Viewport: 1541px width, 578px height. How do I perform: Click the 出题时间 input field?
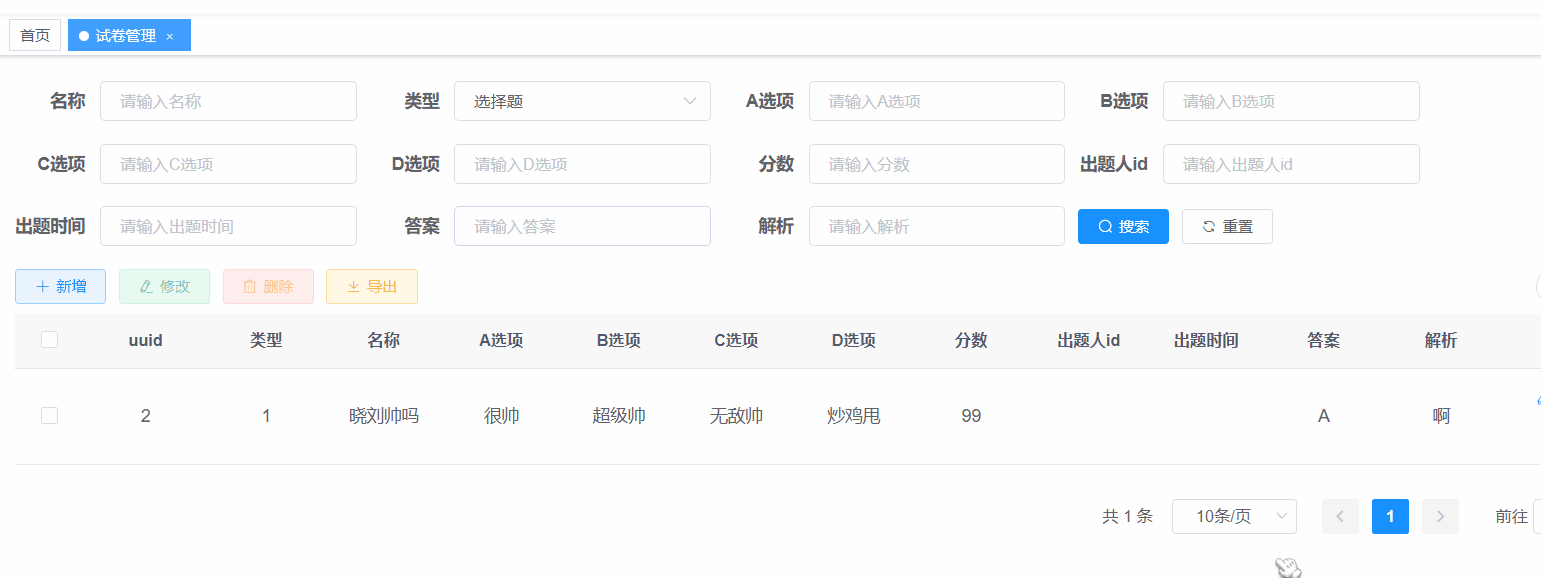[228, 226]
